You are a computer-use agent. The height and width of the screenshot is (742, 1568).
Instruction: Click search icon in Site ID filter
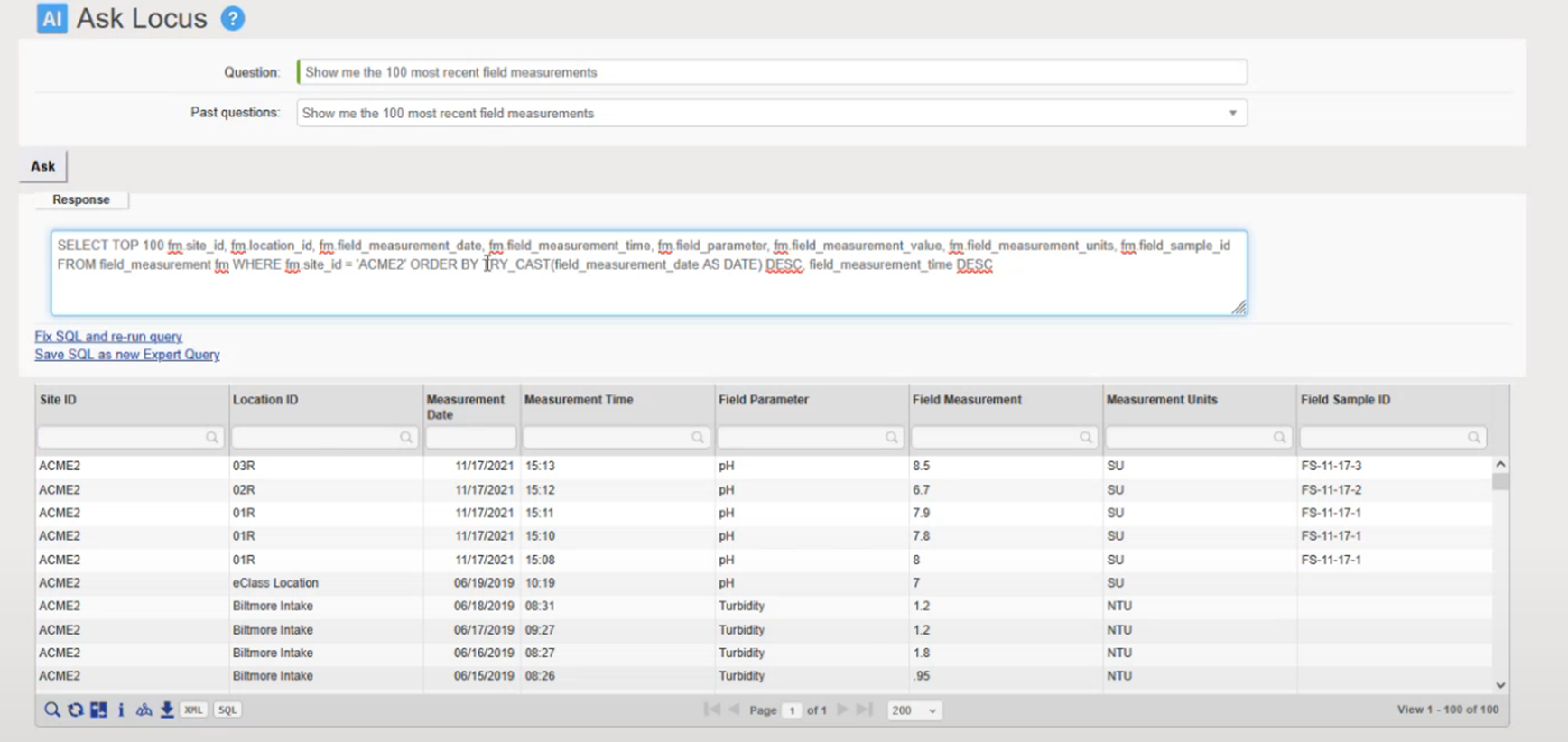tap(211, 437)
